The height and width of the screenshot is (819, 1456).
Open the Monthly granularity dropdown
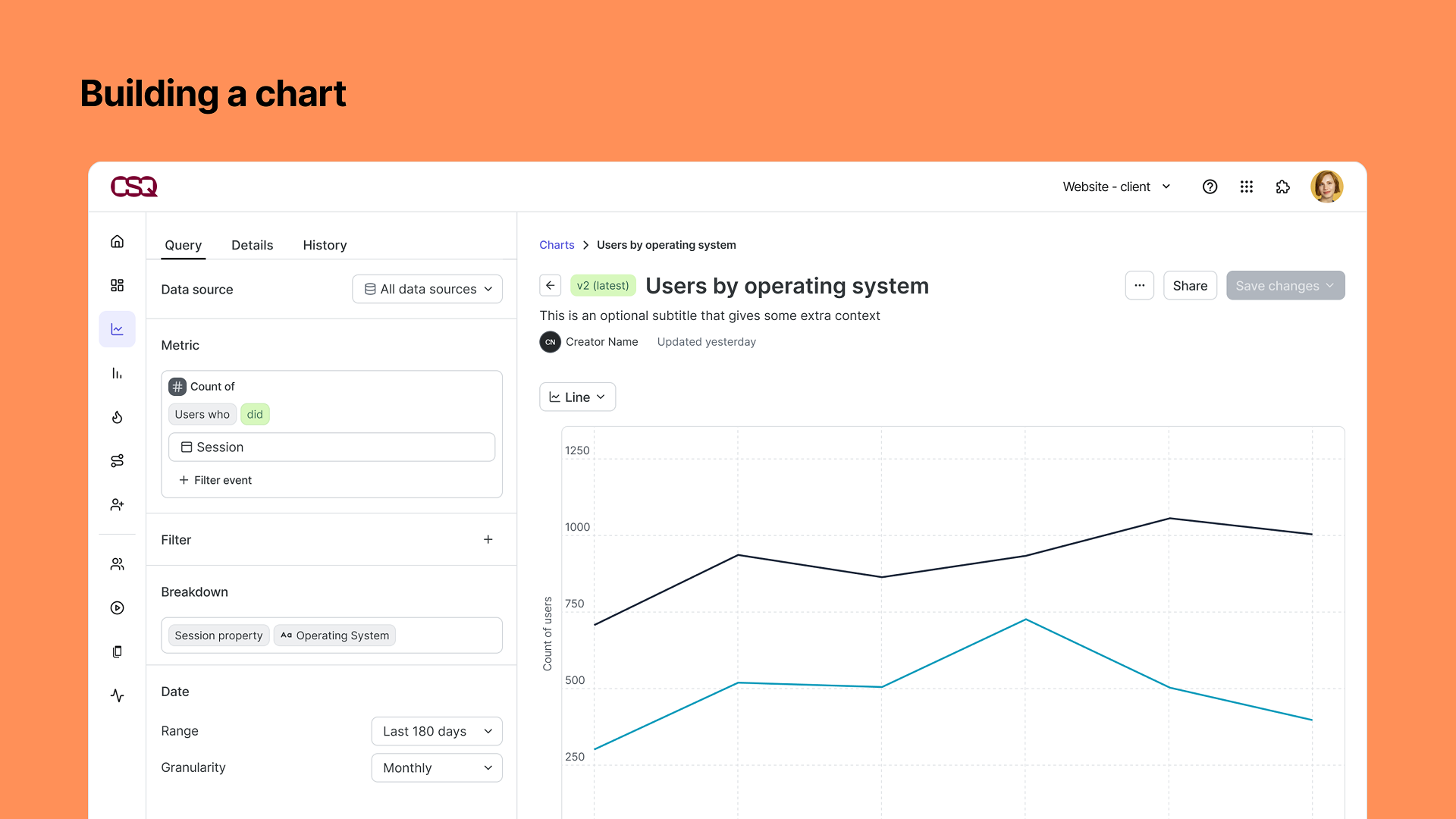click(x=437, y=767)
